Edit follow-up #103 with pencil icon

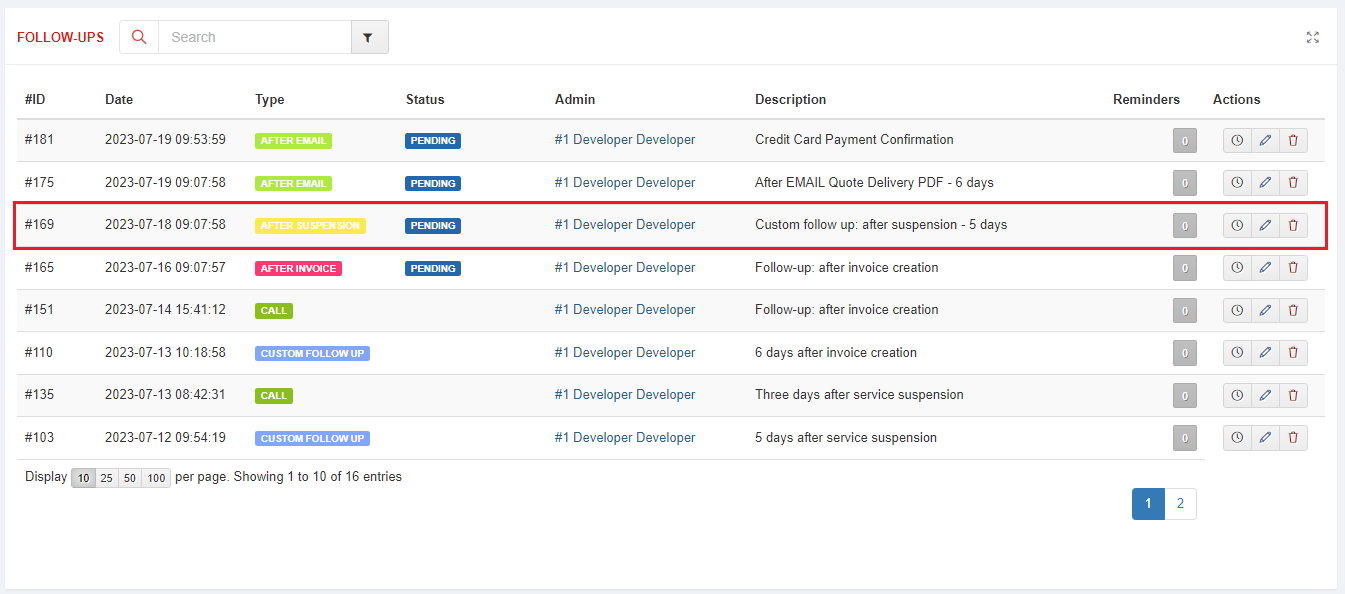point(1265,438)
